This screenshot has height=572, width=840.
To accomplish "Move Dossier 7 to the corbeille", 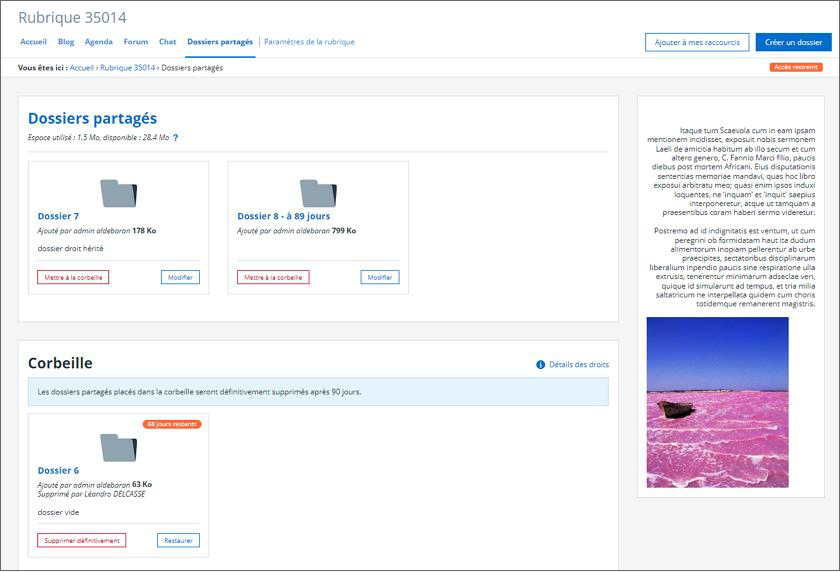I will point(73,277).
